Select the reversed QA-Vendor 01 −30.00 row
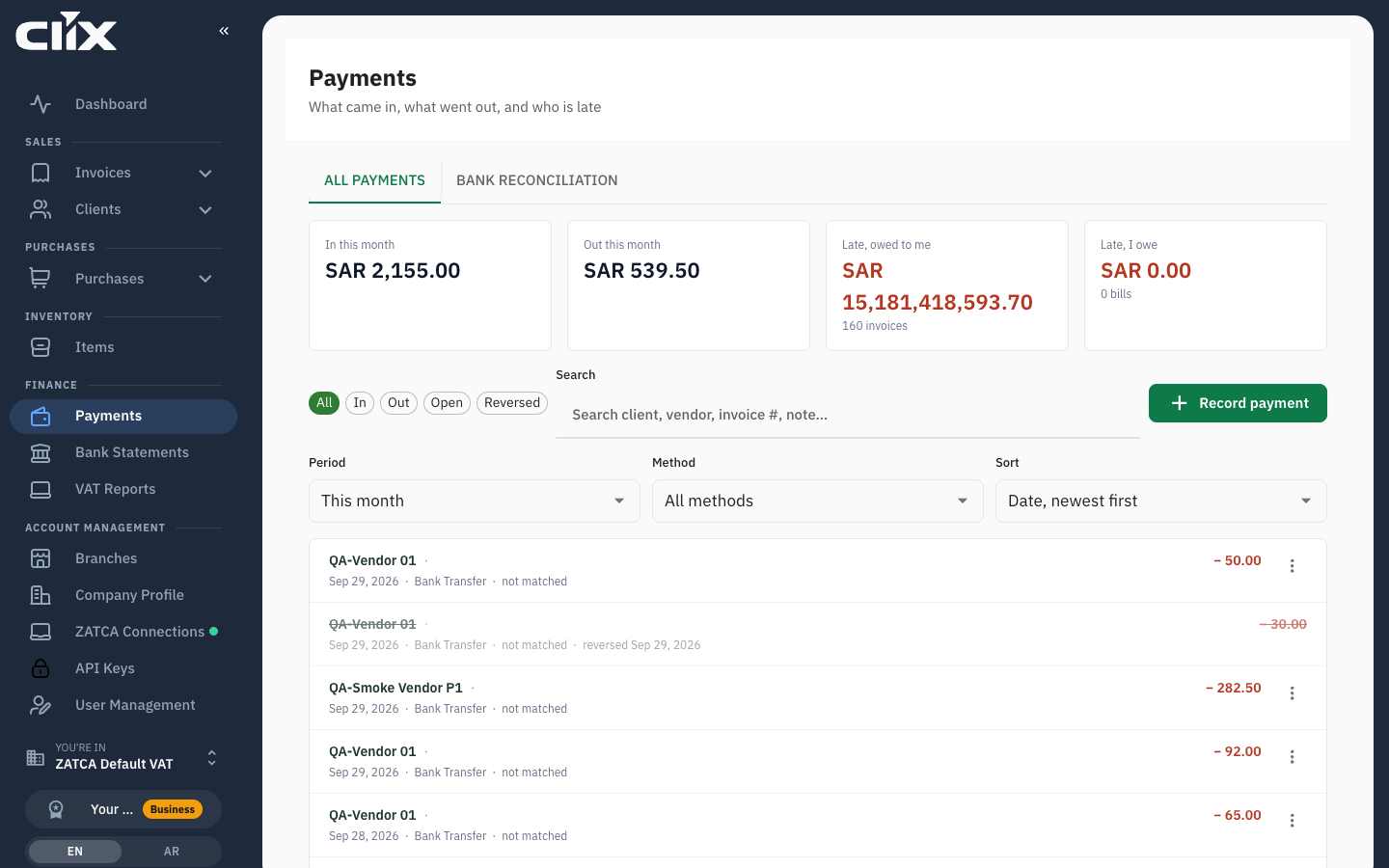1389x868 pixels. pyautogui.click(x=818, y=635)
